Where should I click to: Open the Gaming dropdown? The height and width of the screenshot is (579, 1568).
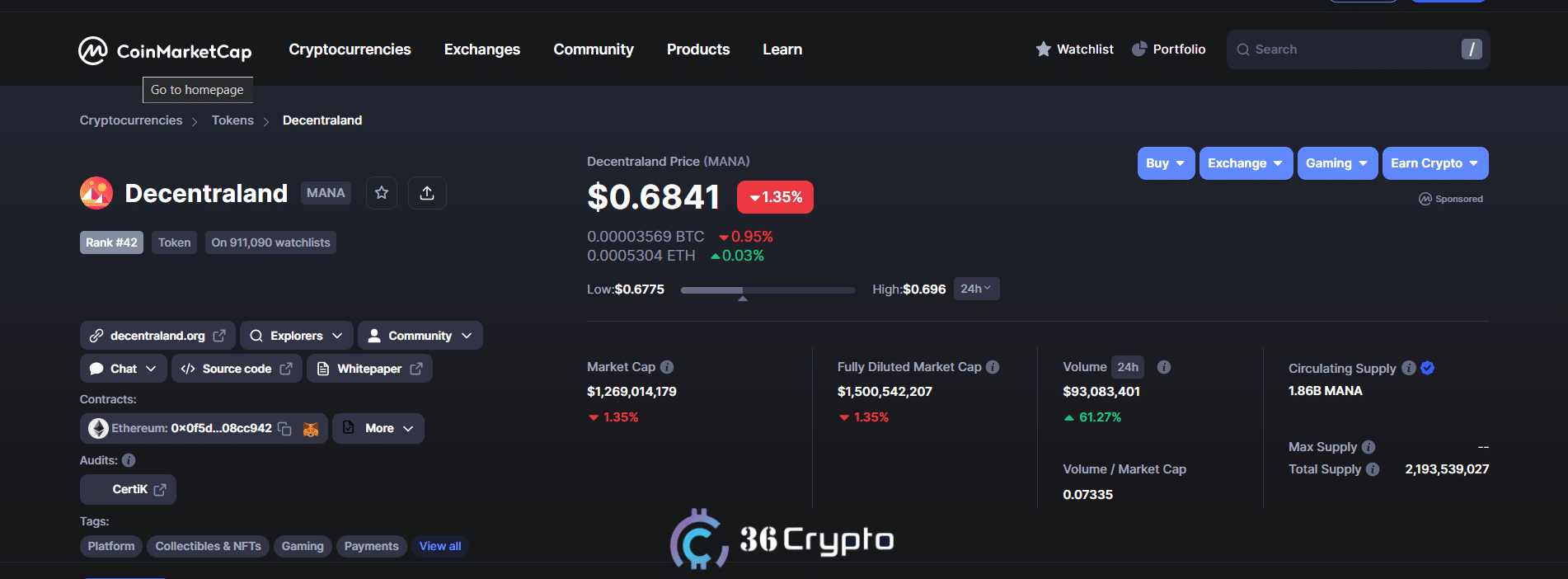click(1337, 163)
